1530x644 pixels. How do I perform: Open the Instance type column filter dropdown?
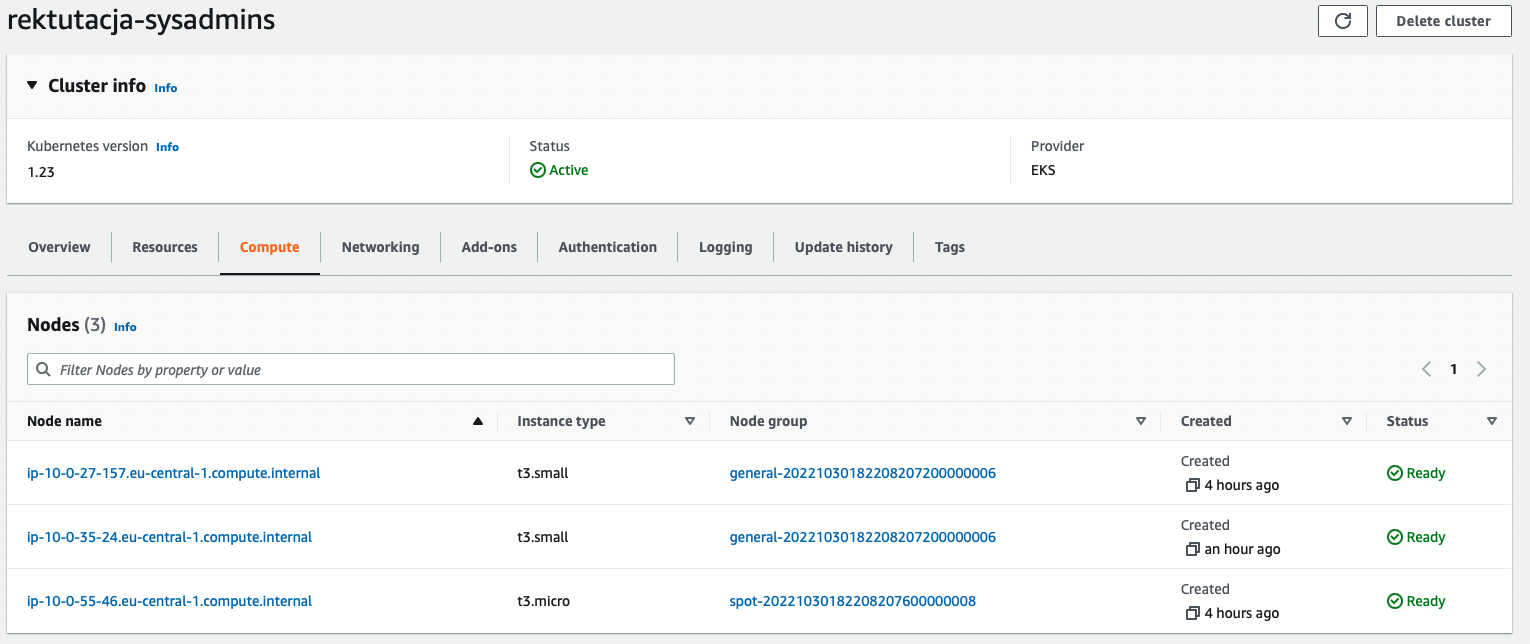click(x=689, y=421)
